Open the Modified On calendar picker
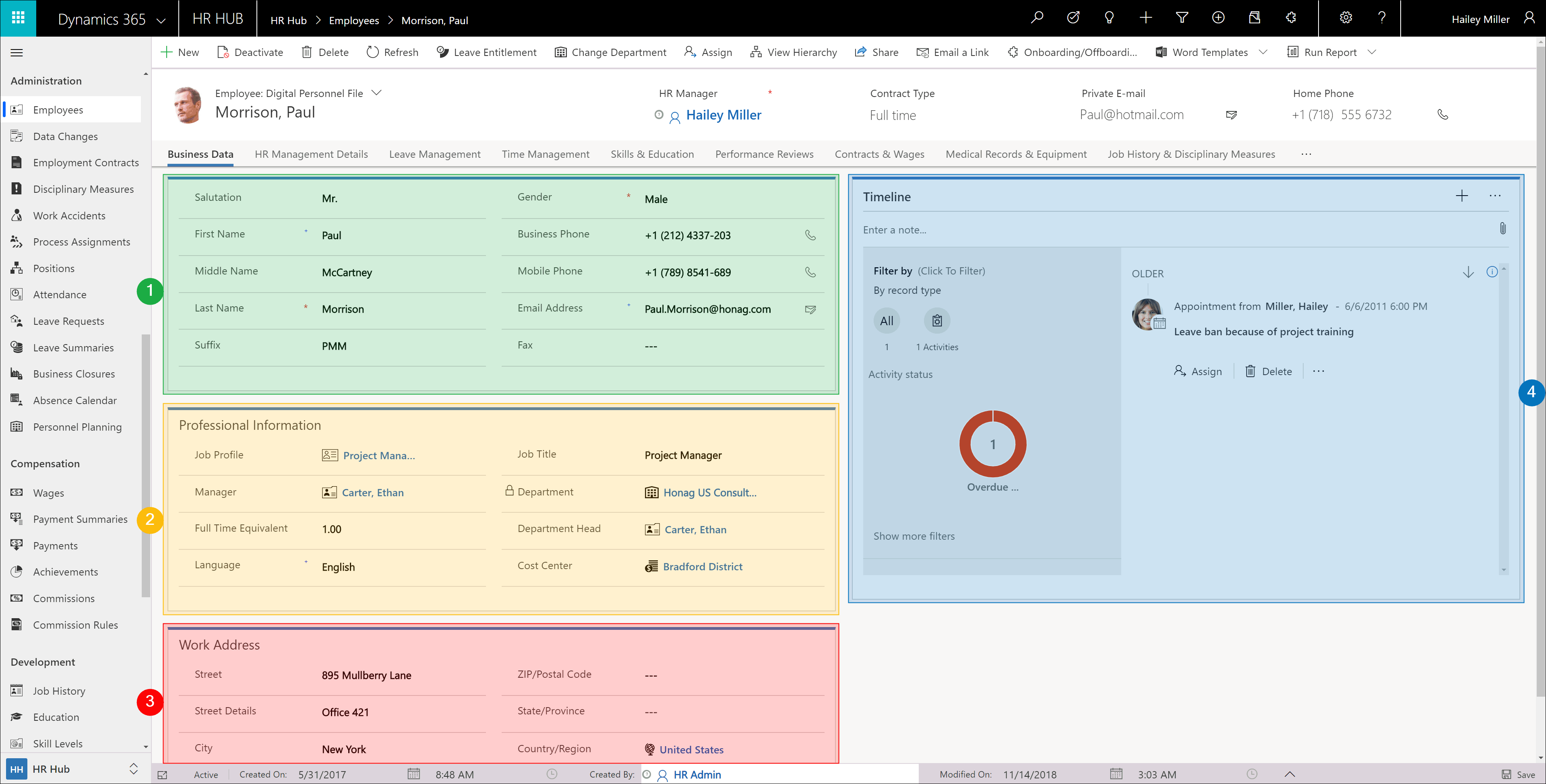The width and height of the screenshot is (1546, 784). click(x=1116, y=774)
